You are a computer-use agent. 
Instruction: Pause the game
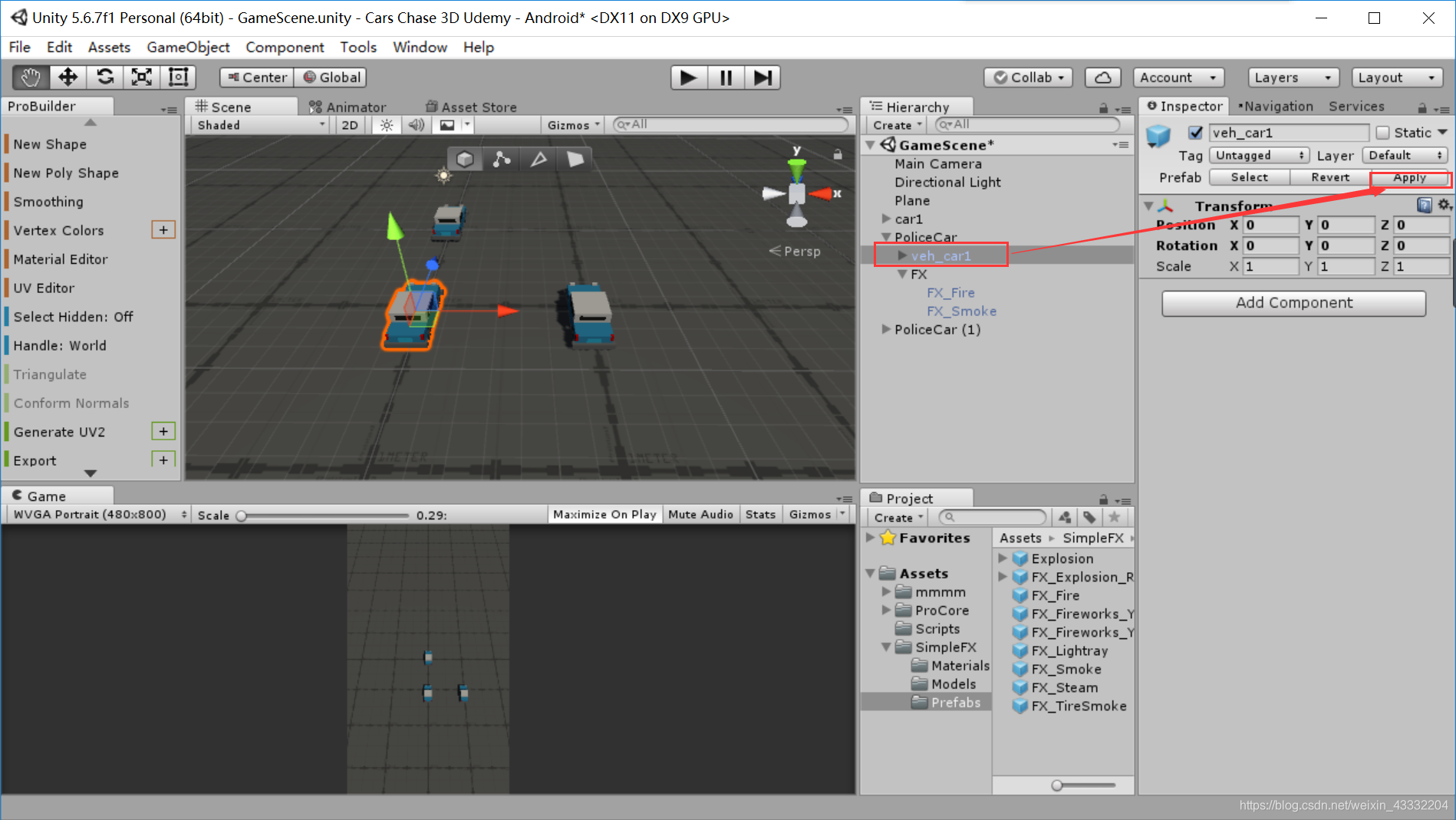pyautogui.click(x=726, y=77)
